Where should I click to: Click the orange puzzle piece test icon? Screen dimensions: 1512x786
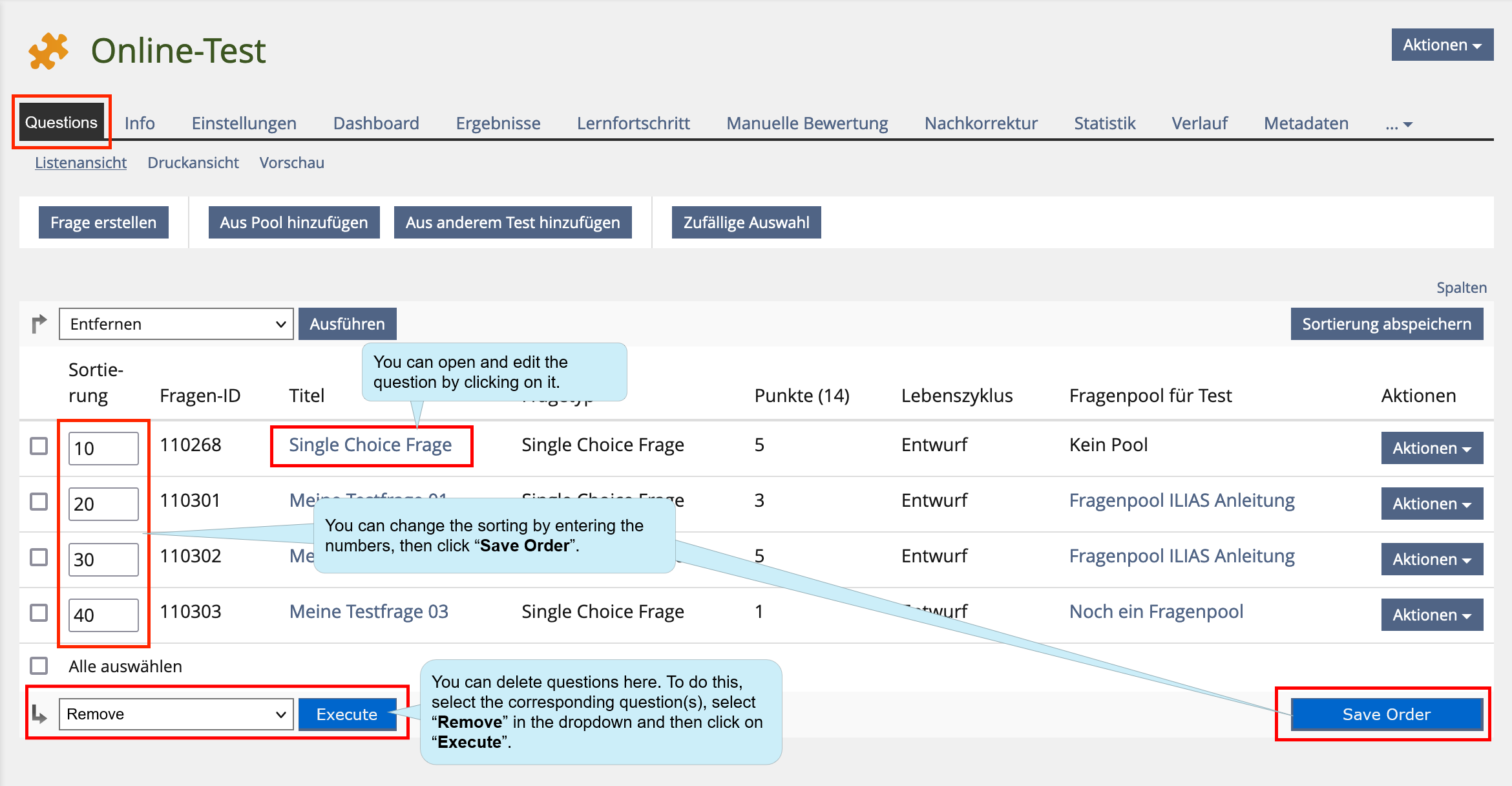pos(48,50)
